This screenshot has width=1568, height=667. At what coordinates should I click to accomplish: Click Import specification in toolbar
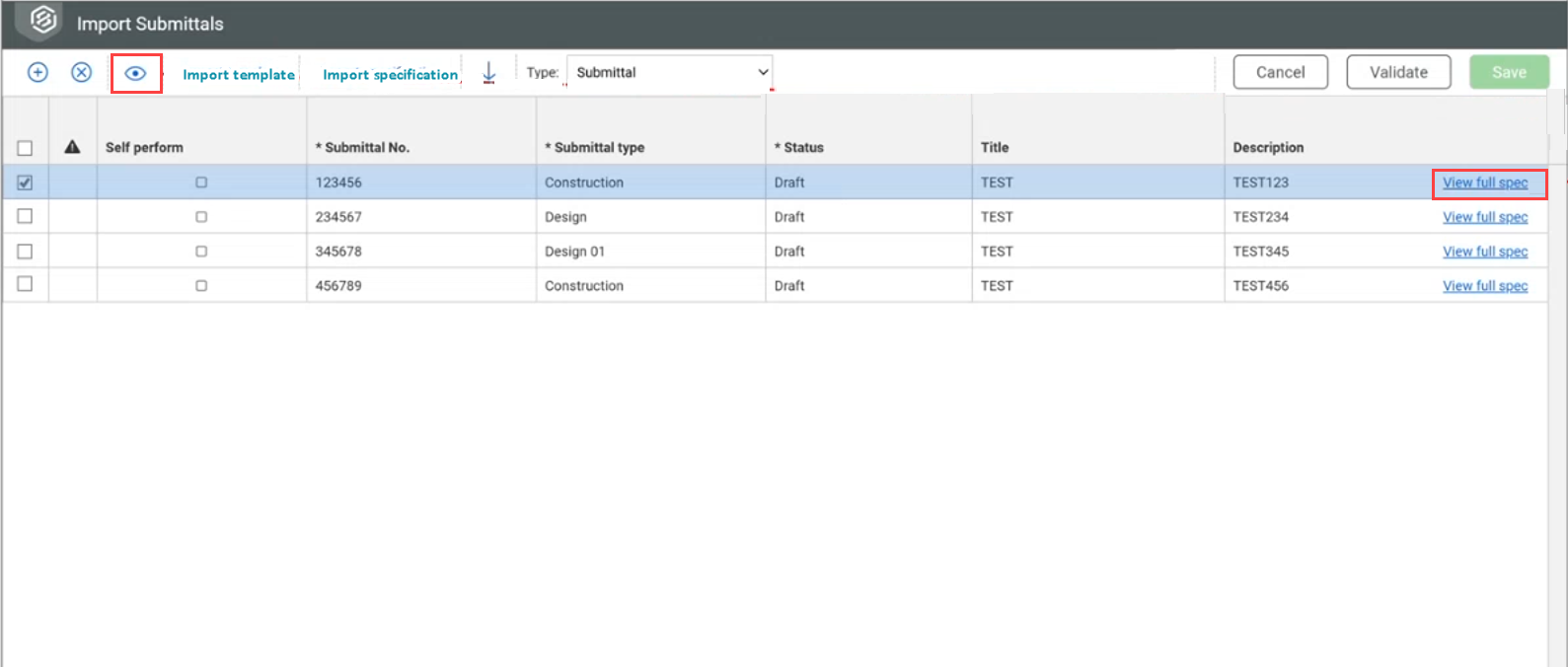[x=390, y=74]
